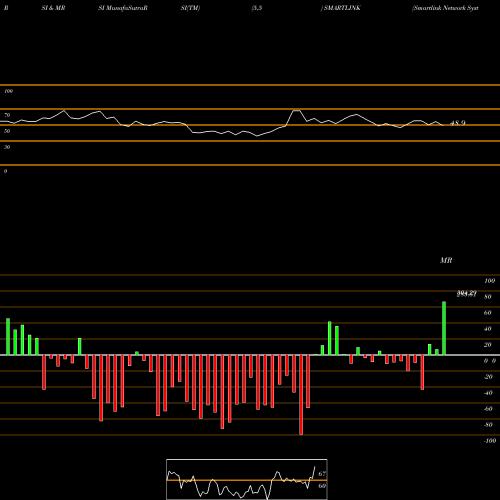
Task: Click the 'SI & MR' header text
Action: click(x=53, y=8)
